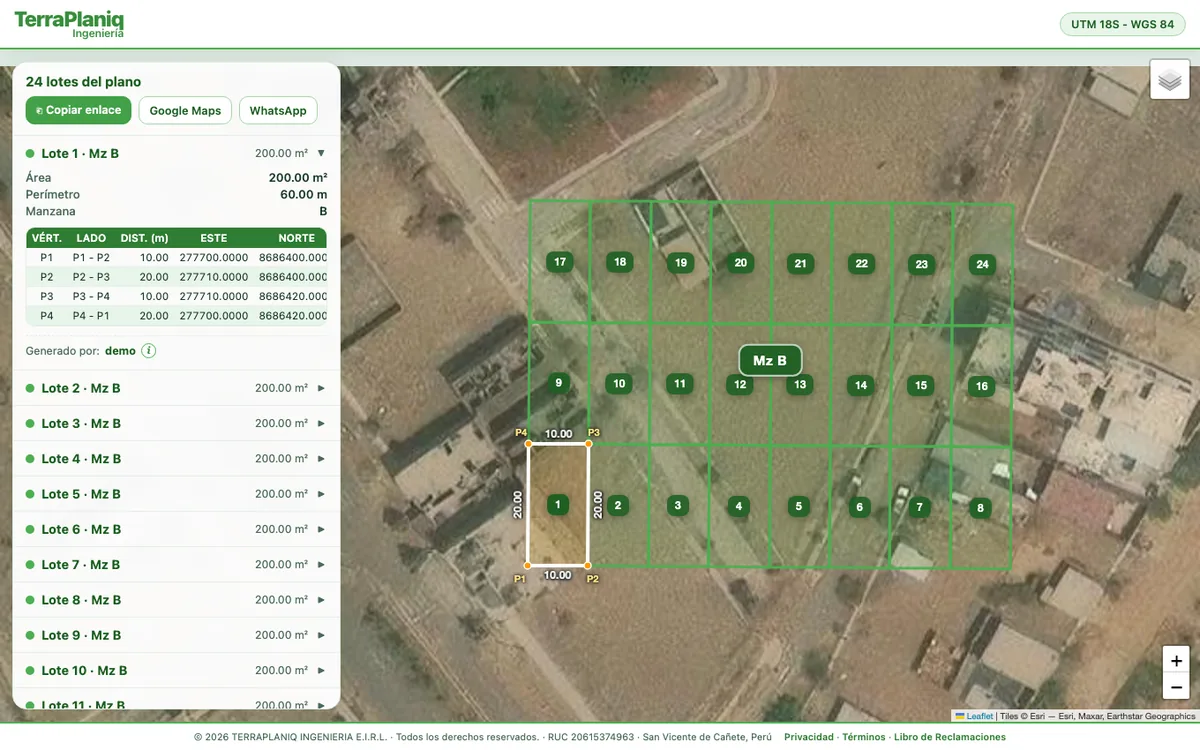Screen dimensions: 1200x750
Task: Click vertex P3 on the map
Action: click(587, 444)
